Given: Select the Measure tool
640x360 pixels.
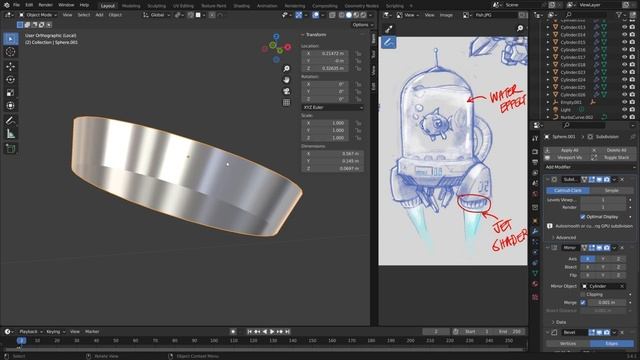Looking at the screenshot, I should (11, 133).
